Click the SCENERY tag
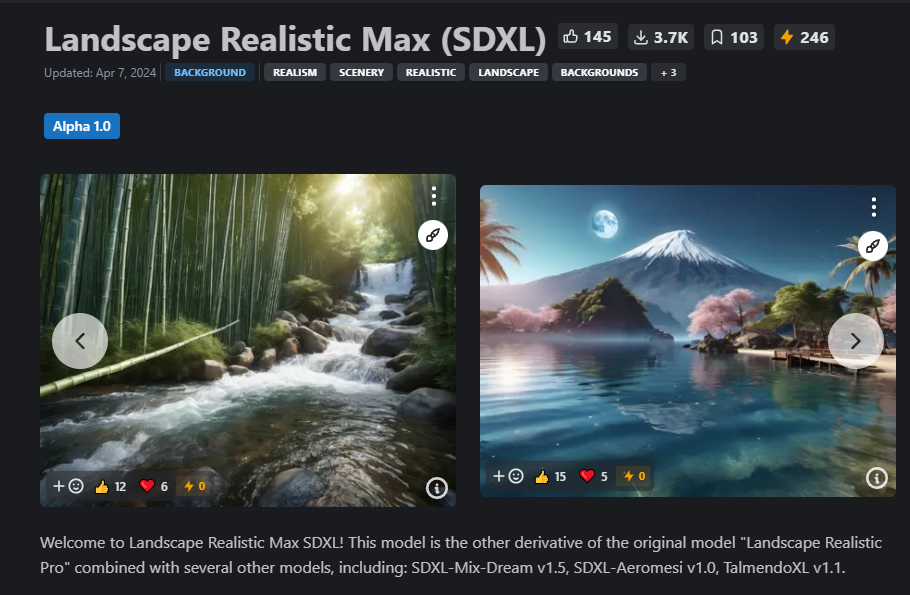The width and height of the screenshot is (910, 595). [x=362, y=73]
